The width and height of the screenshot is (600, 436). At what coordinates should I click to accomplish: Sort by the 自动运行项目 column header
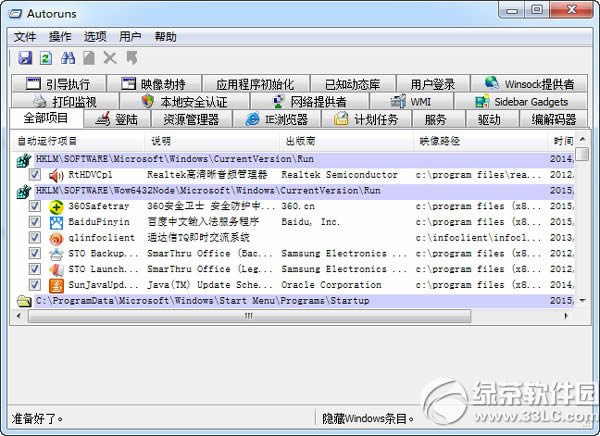[78, 141]
